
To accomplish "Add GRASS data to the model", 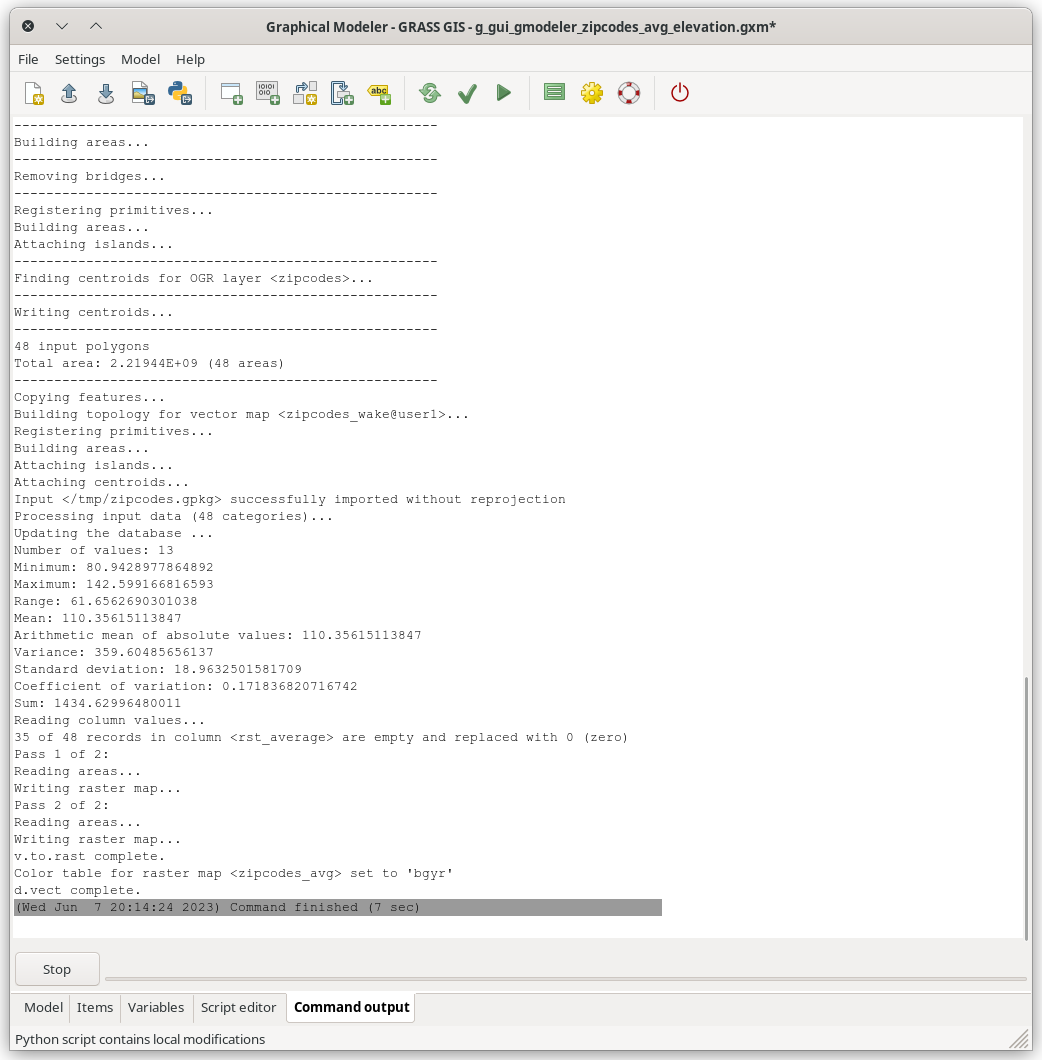I will pos(267,93).
